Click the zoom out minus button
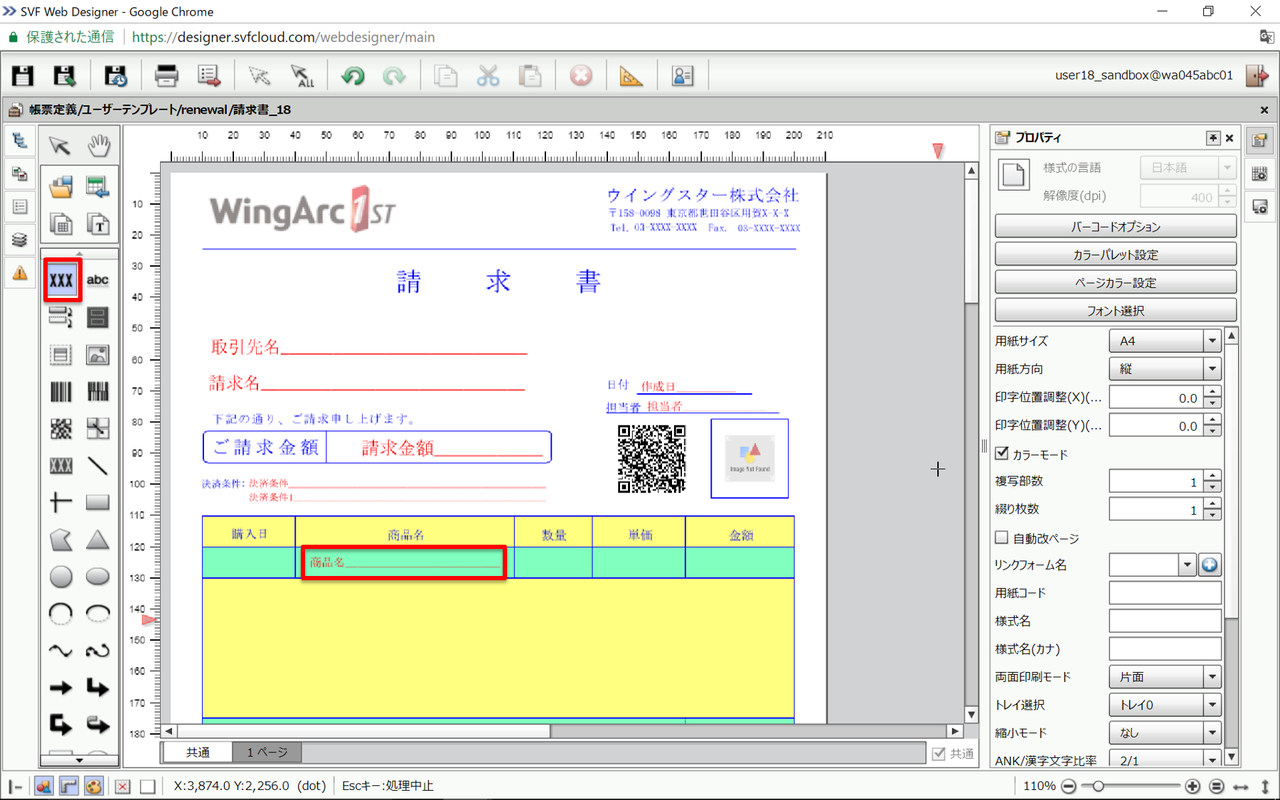This screenshot has width=1280, height=800. [1071, 786]
